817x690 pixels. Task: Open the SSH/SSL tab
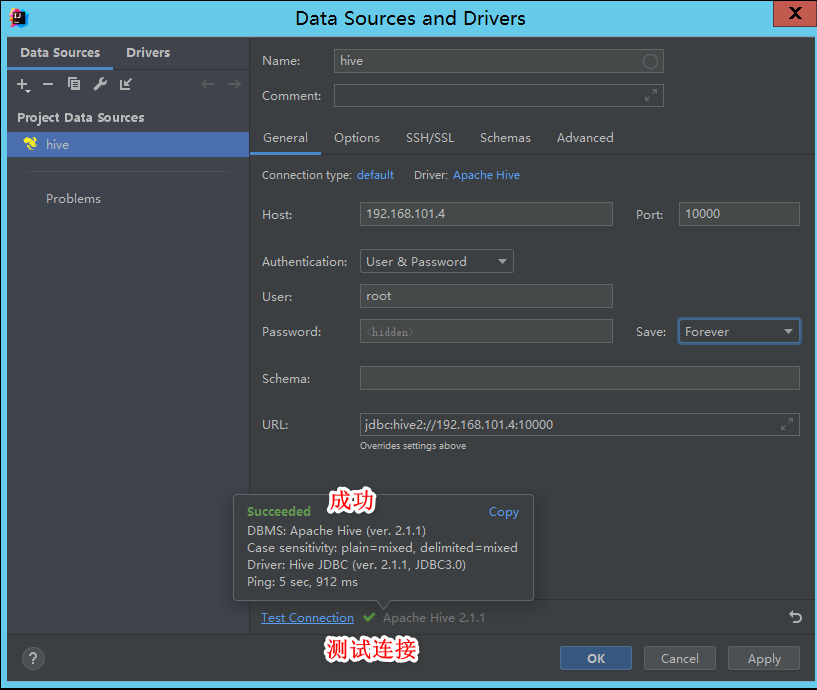coord(430,138)
